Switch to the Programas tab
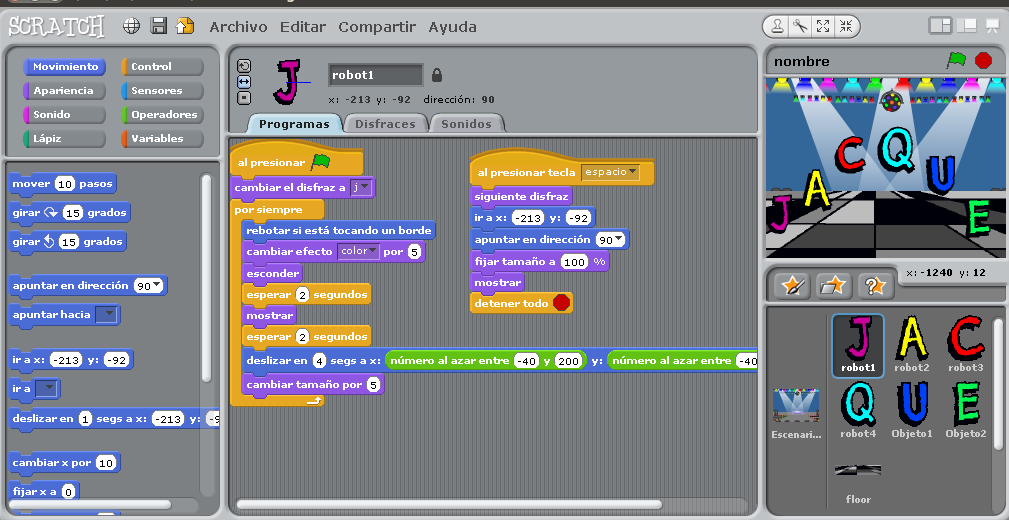This screenshot has width=1009, height=520. click(294, 124)
